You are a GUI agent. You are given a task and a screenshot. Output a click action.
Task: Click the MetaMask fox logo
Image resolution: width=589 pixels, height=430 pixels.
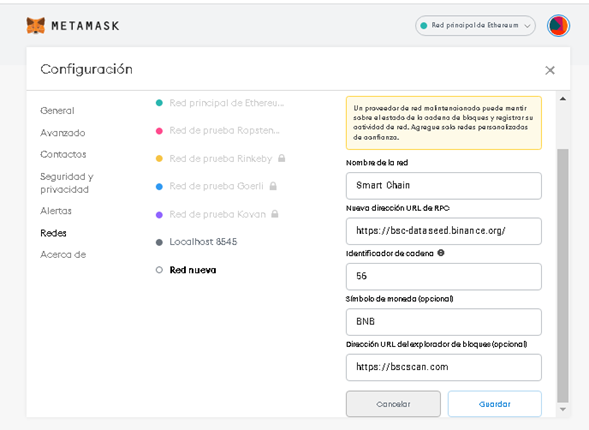pyautogui.click(x=36, y=26)
